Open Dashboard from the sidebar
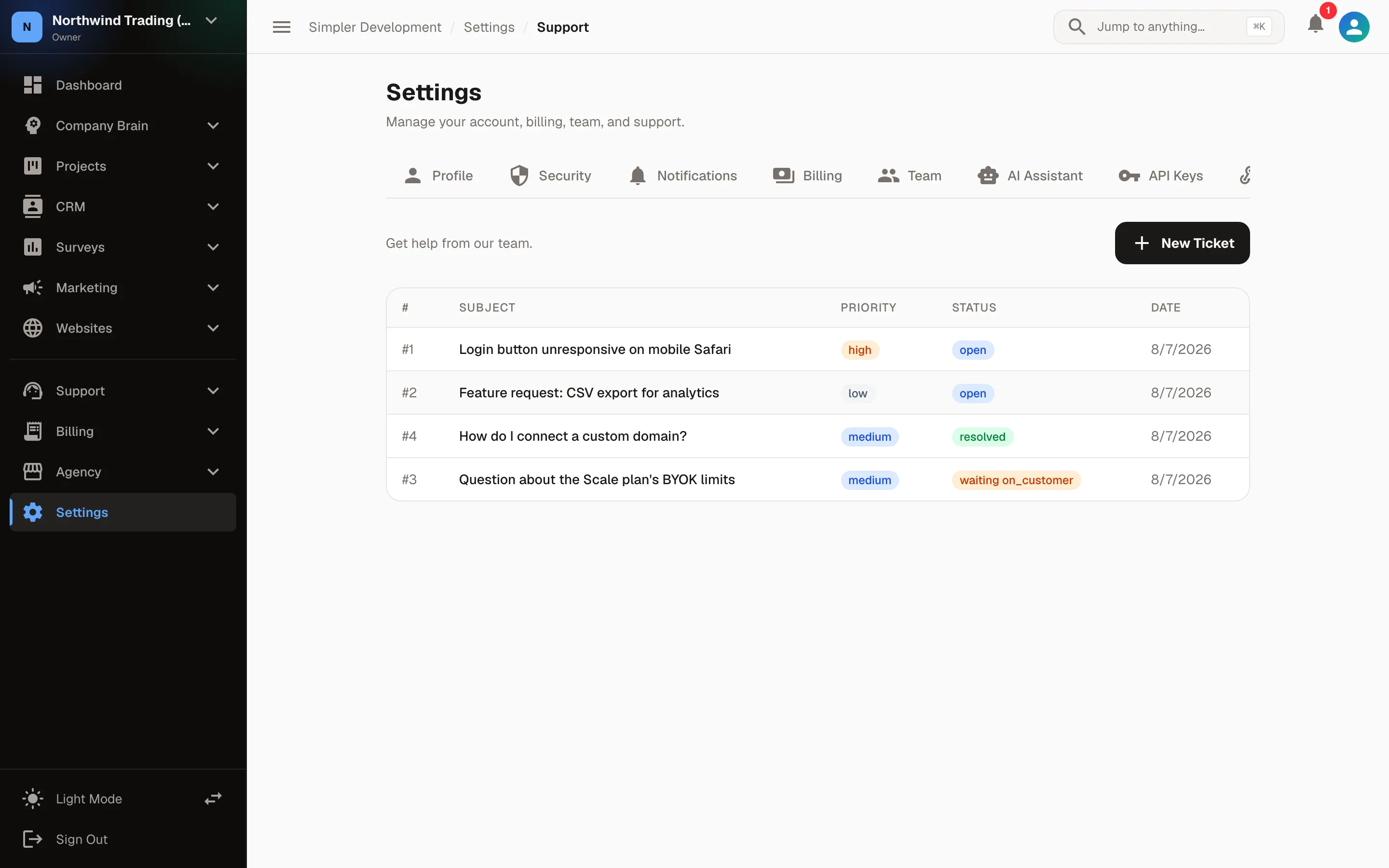 (x=123, y=85)
